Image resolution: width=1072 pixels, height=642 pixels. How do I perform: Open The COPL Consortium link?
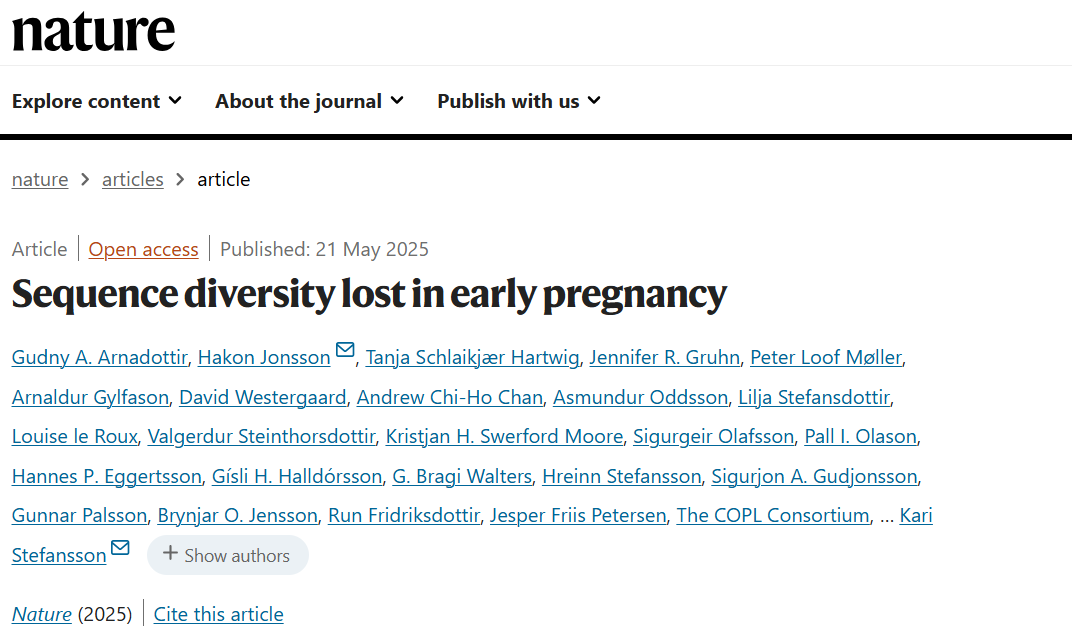[773, 515]
